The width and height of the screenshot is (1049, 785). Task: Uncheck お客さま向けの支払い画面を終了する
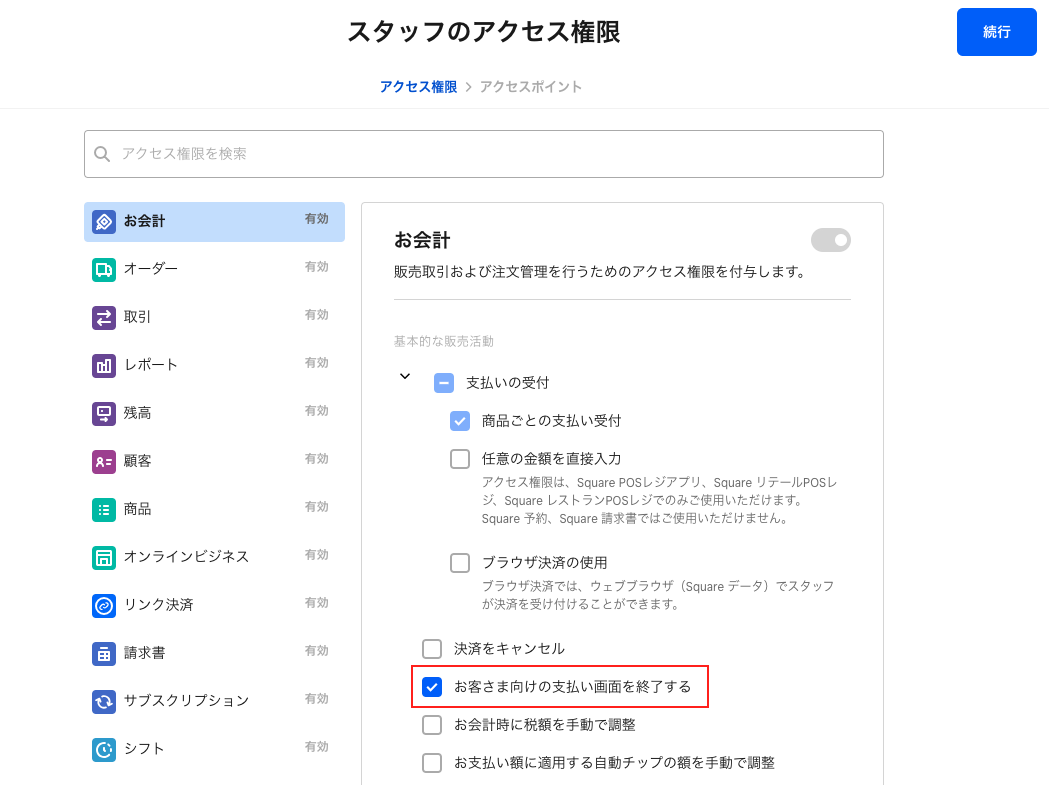[x=432, y=687]
